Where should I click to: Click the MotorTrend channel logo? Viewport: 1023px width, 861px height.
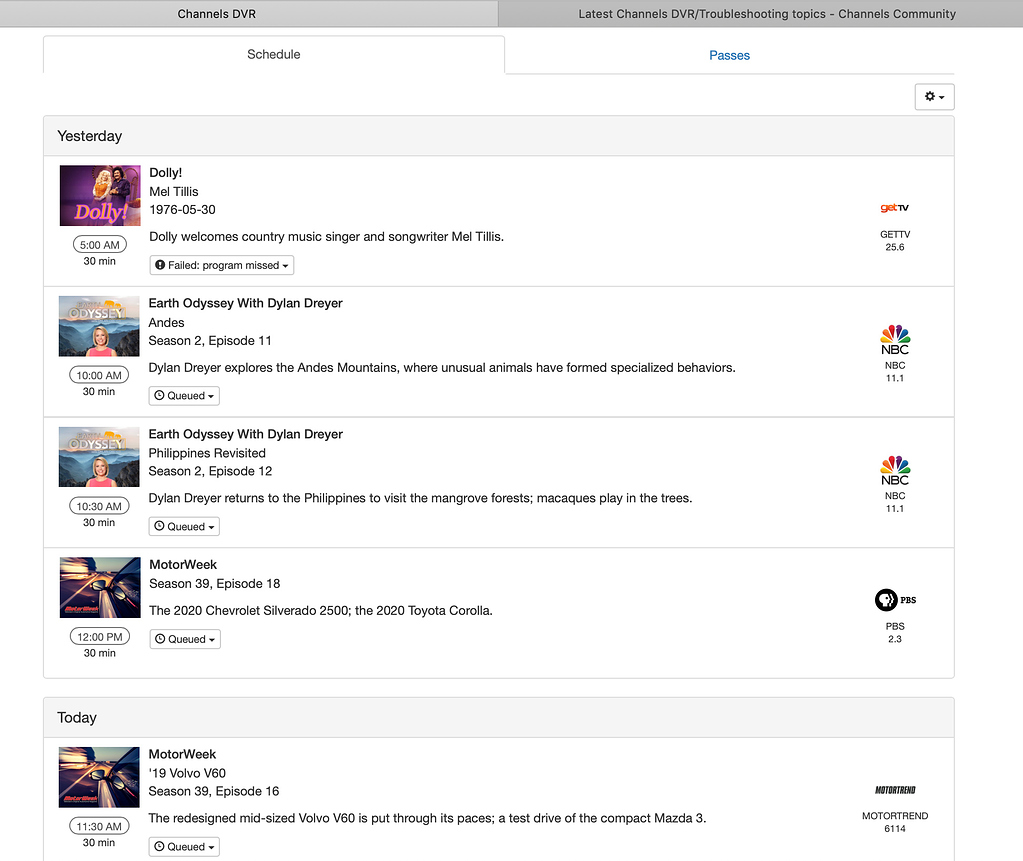894,790
